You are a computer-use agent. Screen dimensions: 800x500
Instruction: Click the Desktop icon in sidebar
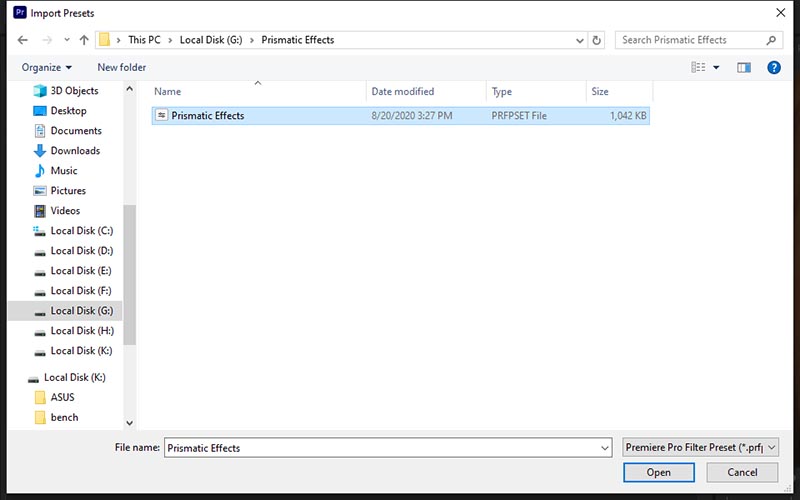click(40, 111)
